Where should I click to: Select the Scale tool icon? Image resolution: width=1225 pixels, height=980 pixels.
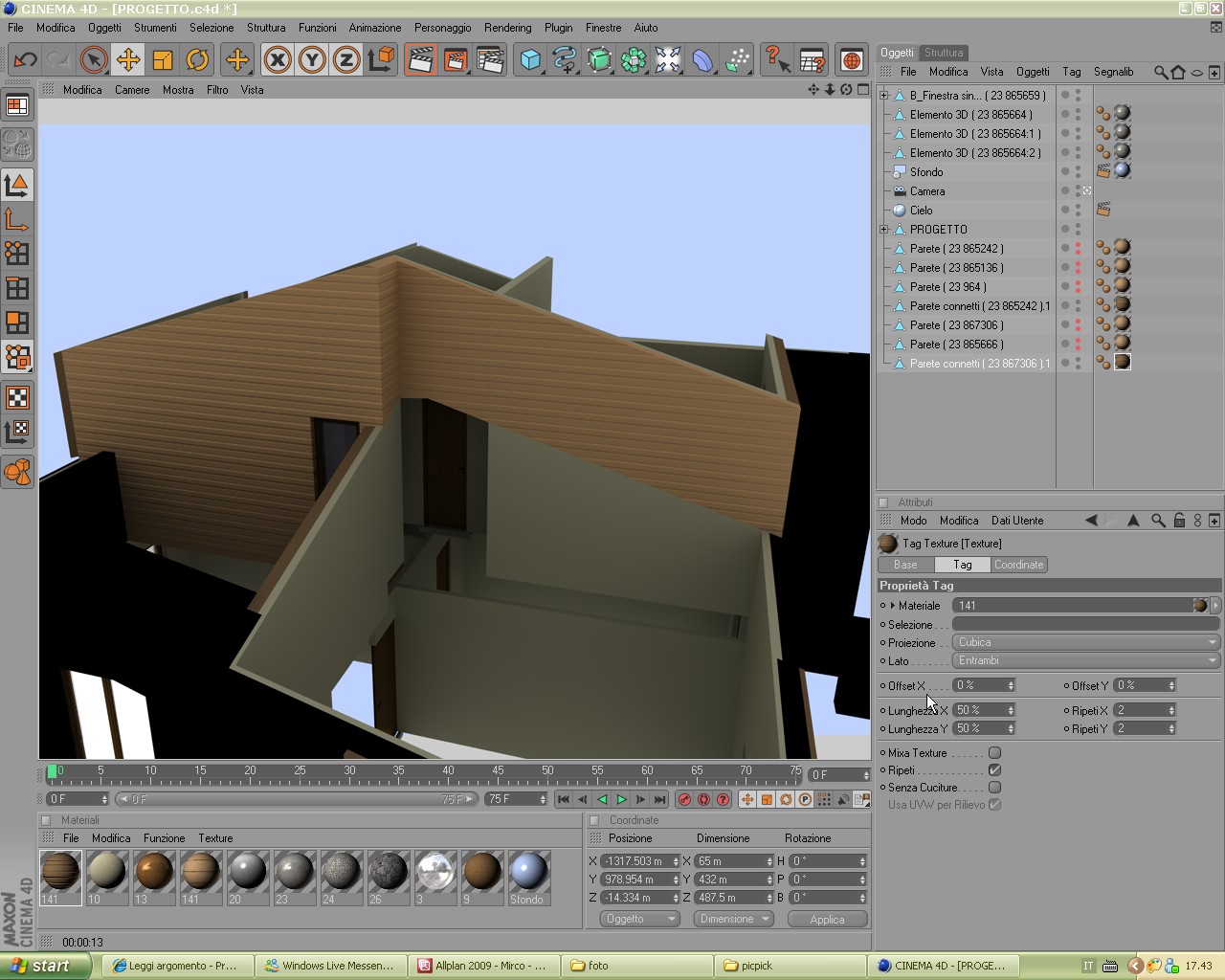pos(163,59)
